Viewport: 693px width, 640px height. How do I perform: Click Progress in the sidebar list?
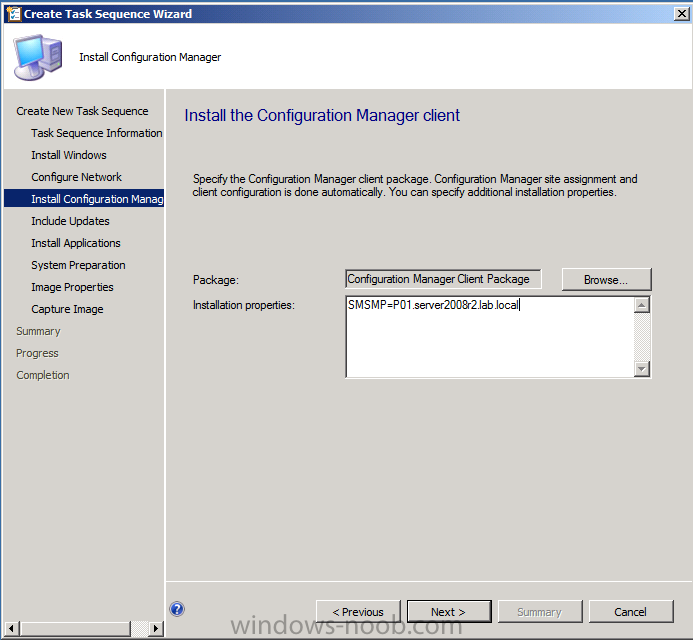tap(37, 353)
